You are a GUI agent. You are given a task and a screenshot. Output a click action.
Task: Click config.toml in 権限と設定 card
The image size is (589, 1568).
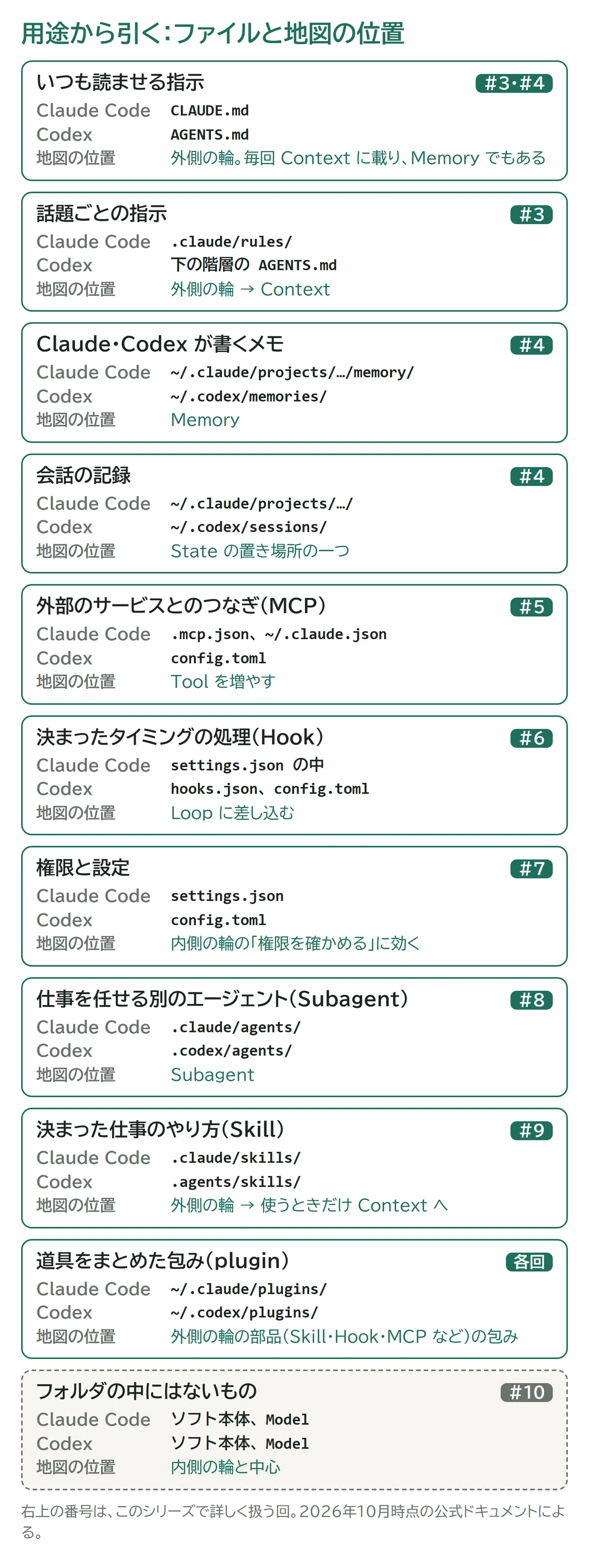(x=218, y=920)
